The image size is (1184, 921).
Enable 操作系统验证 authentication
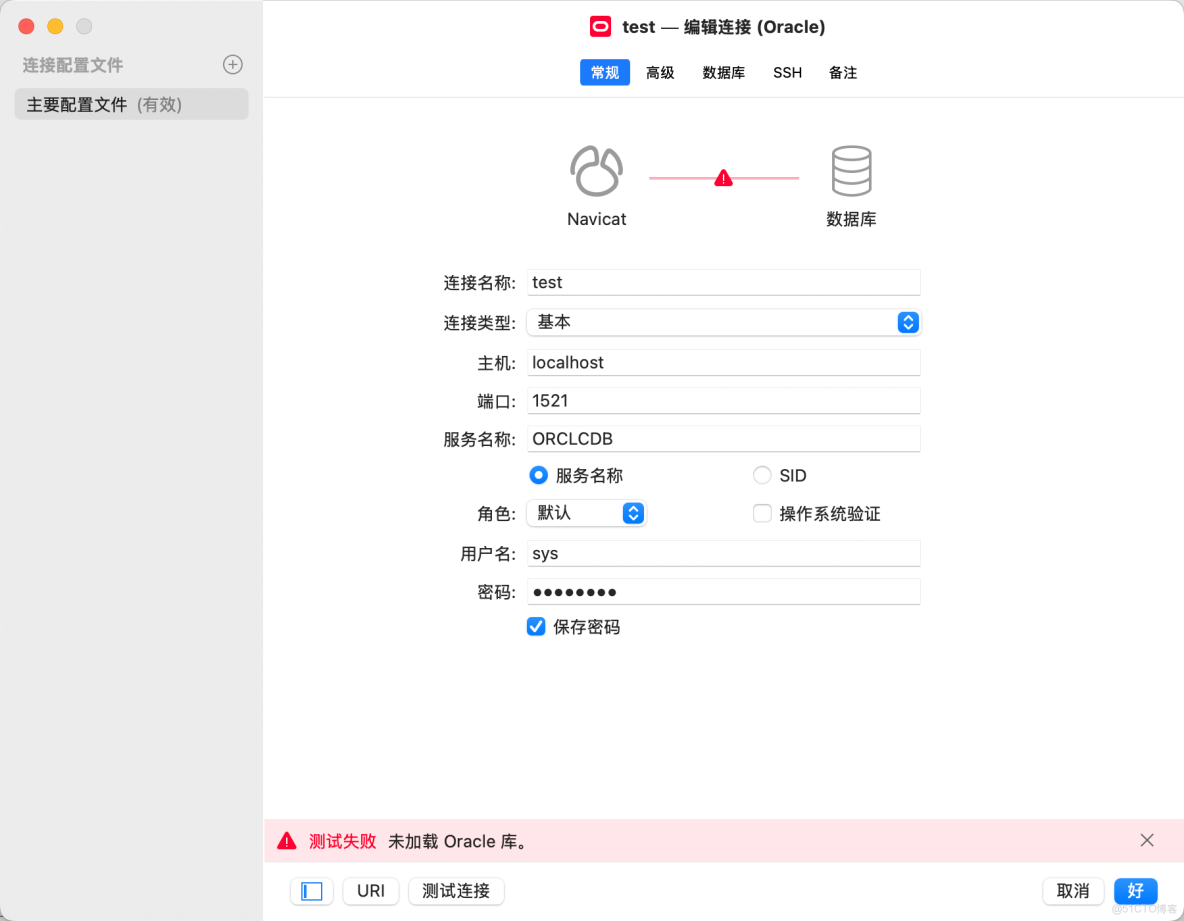(762, 513)
